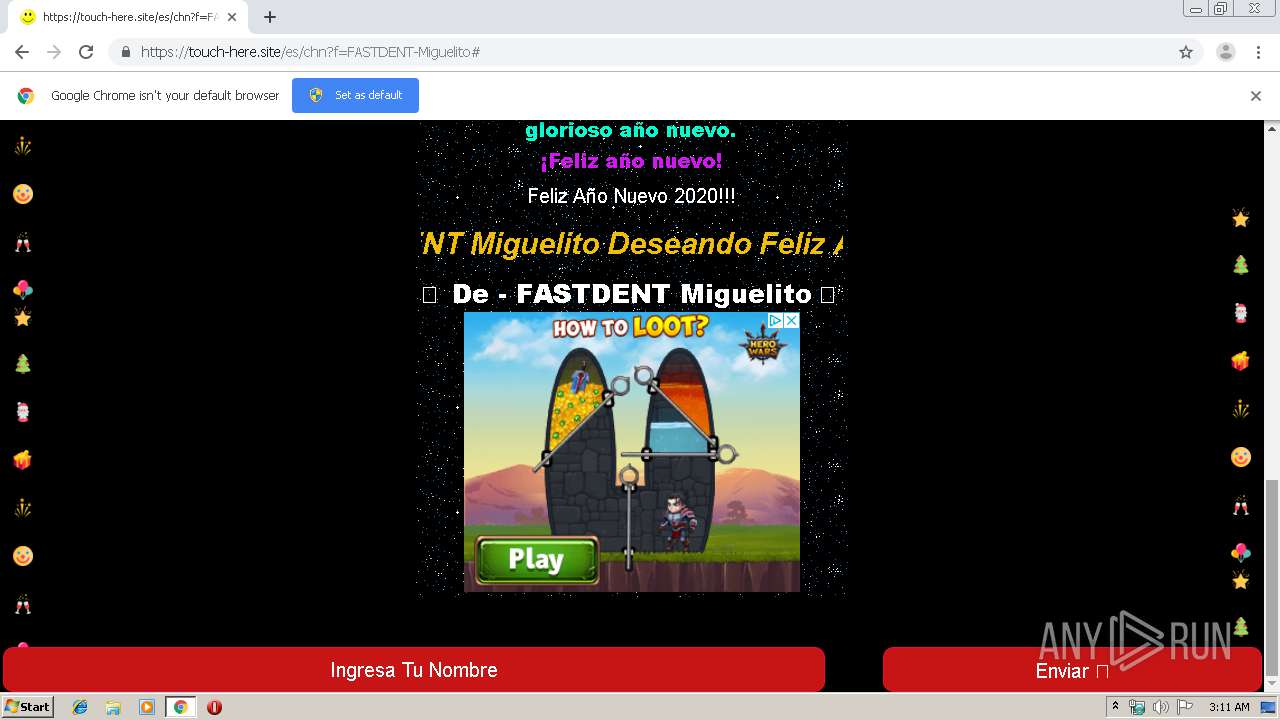
Task: Click the scrolling 'Deseando Feliz' marquee text
Action: click(631, 243)
